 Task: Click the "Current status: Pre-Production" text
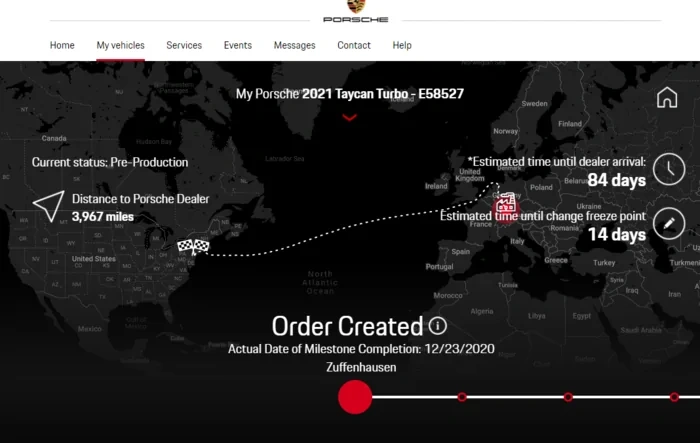click(x=110, y=162)
